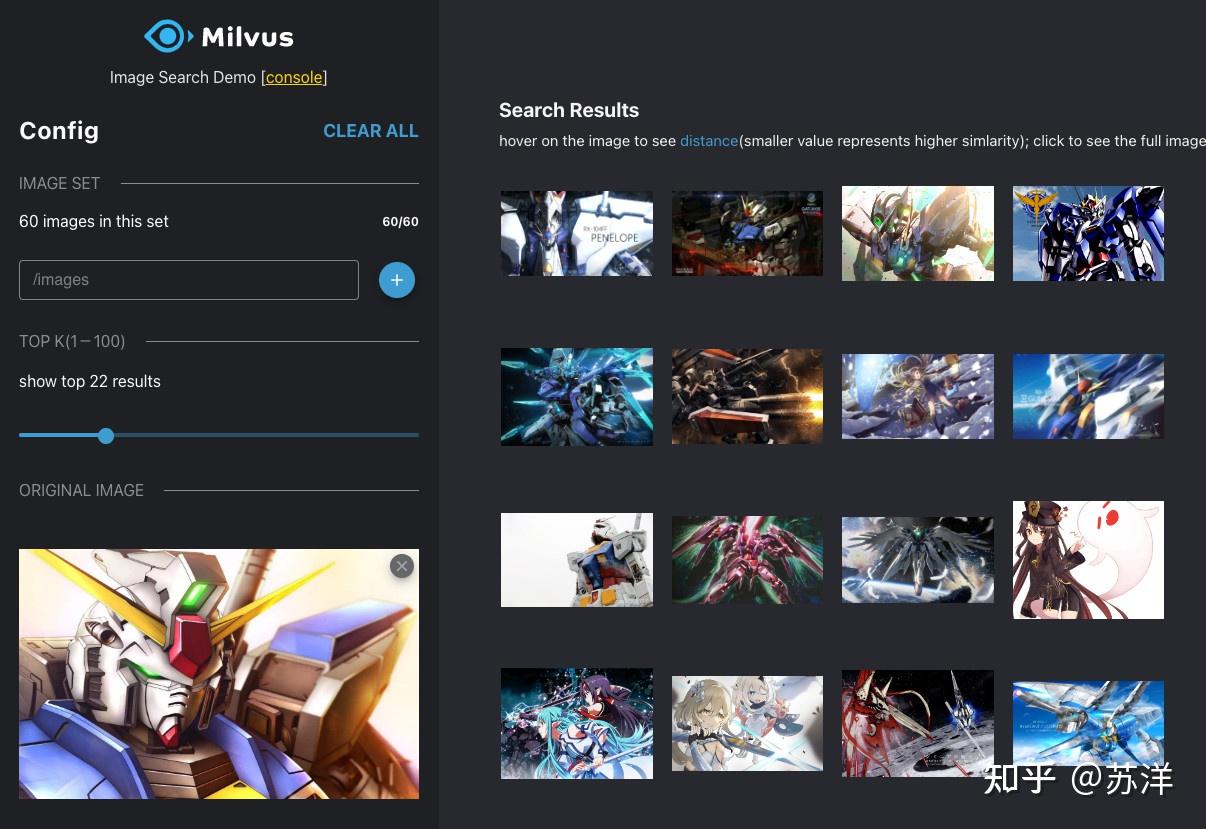Open the Hu Tao character result image
The width and height of the screenshot is (1206, 829).
coord(1088,560)
